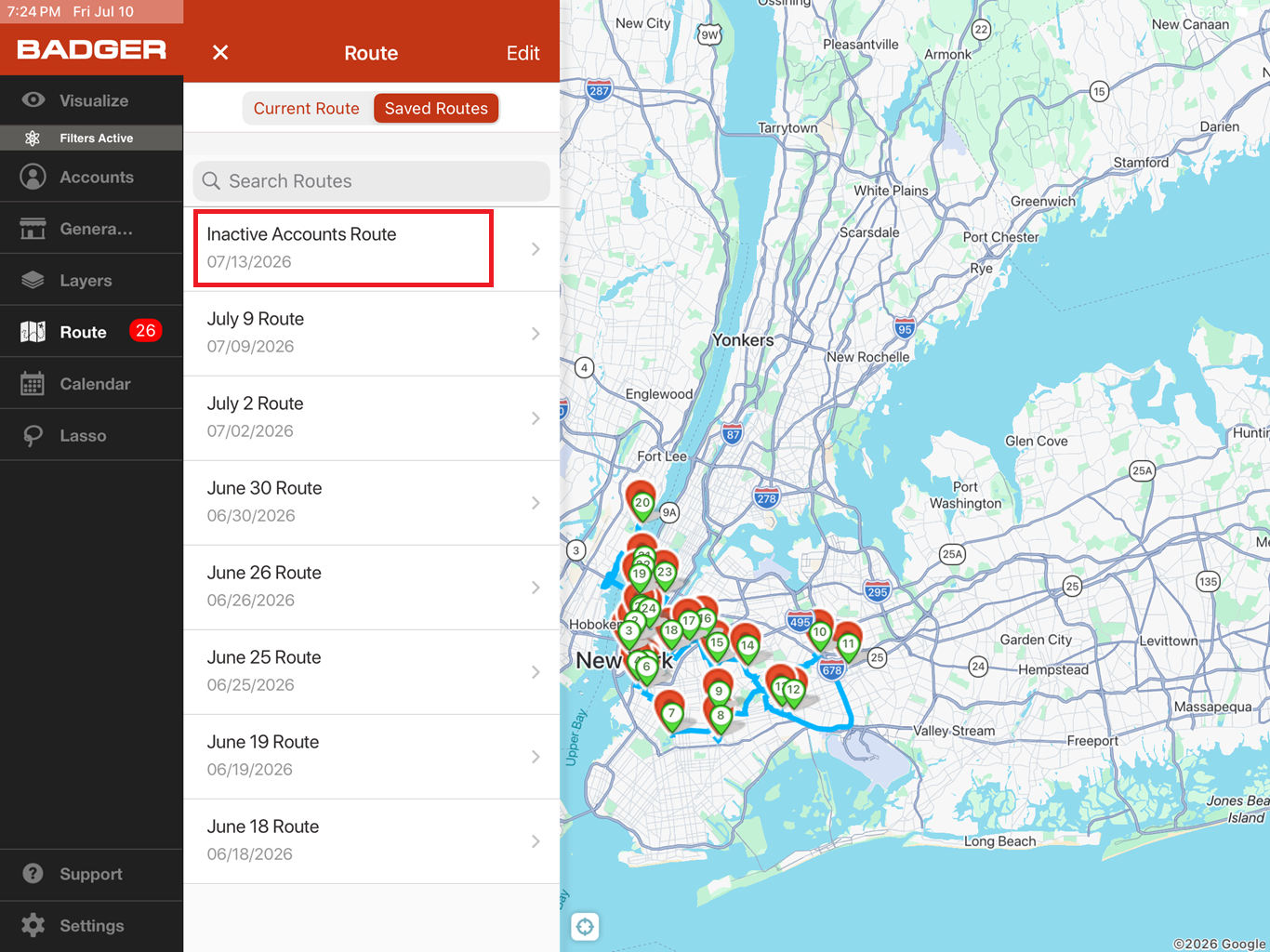
Task: Tap map pin number 9
Action: [718, 691]
